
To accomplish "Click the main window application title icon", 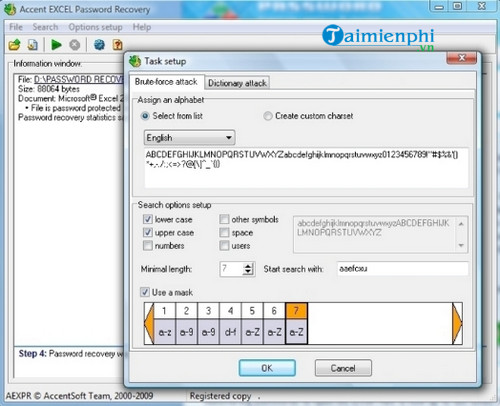I will pos(10,9).
